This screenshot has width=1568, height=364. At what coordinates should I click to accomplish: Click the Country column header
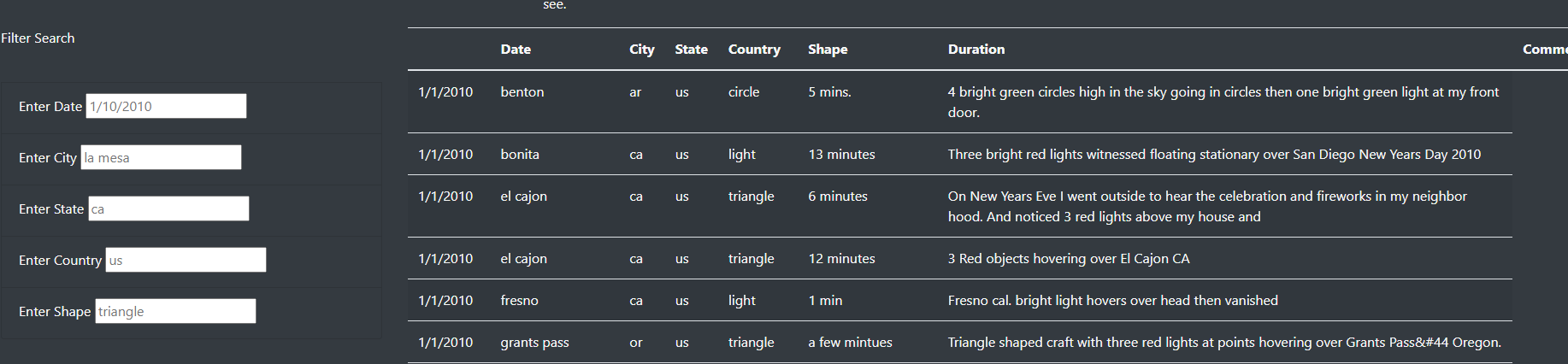pyautogui.click(x=754, y=50)
